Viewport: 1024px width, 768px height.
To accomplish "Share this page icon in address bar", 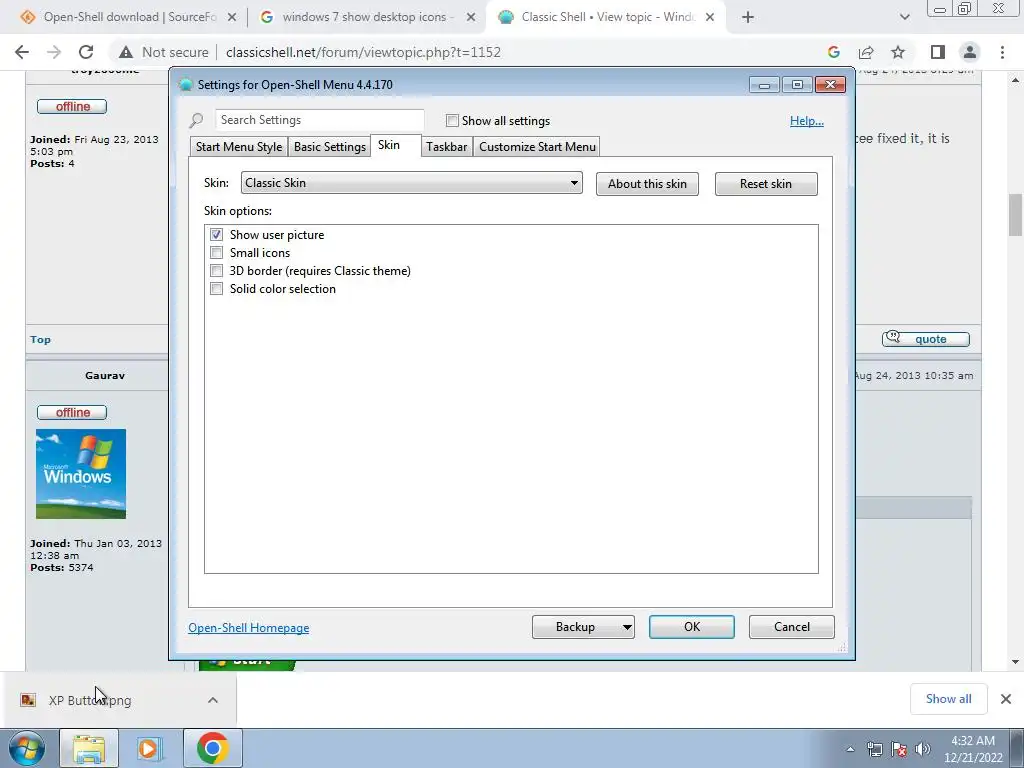I will [866, 52].
